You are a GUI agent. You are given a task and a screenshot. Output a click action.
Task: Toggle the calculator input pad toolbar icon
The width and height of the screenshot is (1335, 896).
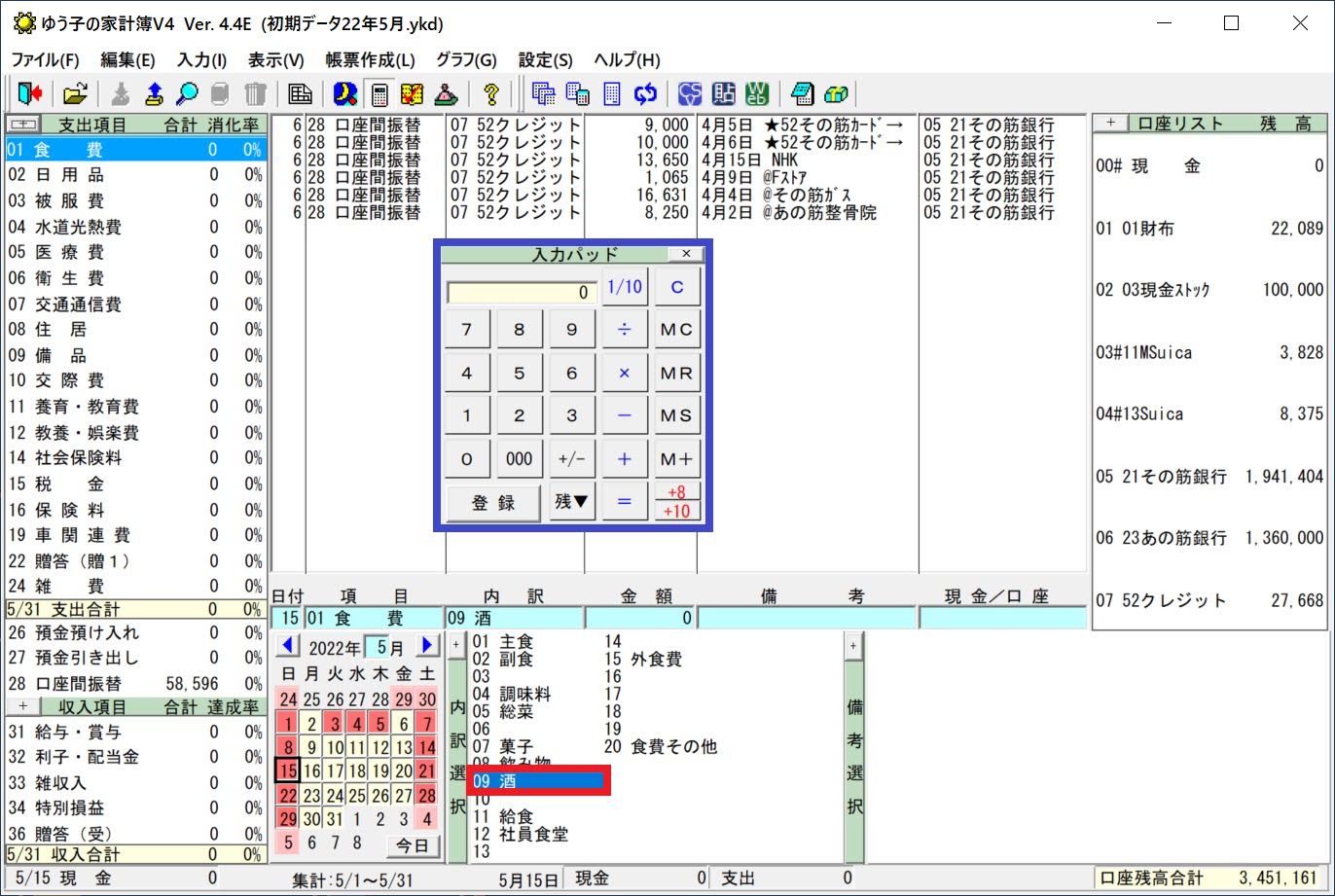coord(379,93)
